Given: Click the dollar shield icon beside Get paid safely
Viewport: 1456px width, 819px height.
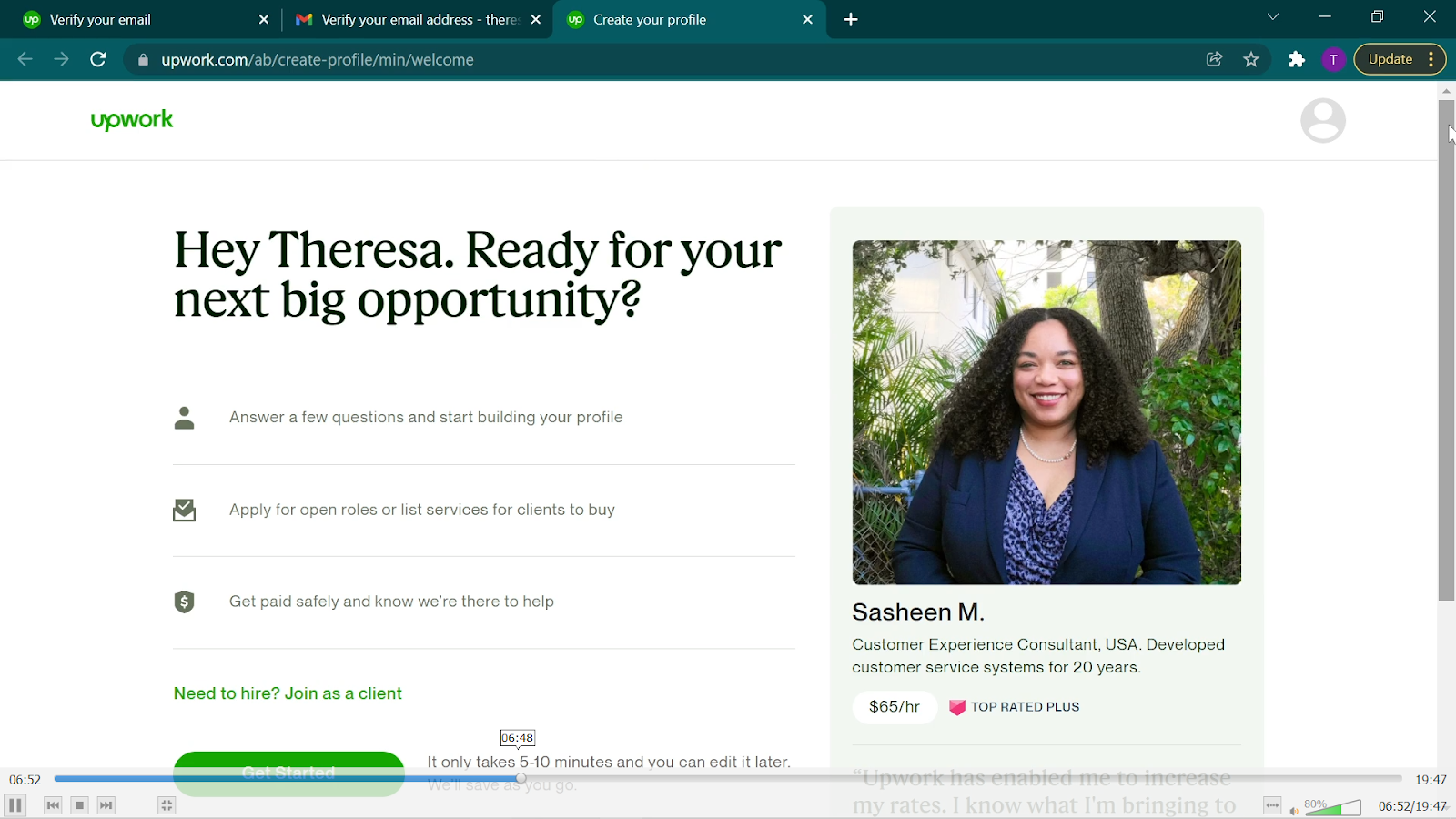Looking at the screenshot, I should pos(184,602).
